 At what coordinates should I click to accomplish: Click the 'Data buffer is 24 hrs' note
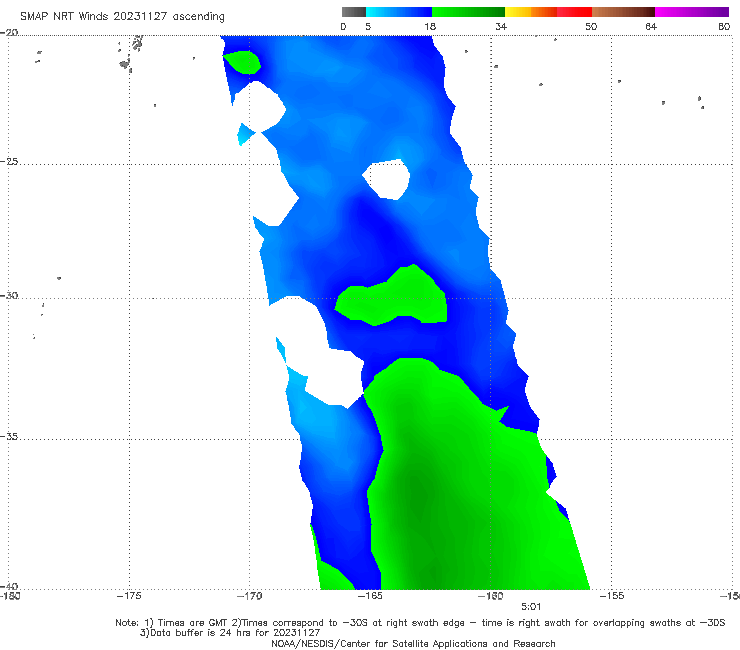[x=230, y=633]
